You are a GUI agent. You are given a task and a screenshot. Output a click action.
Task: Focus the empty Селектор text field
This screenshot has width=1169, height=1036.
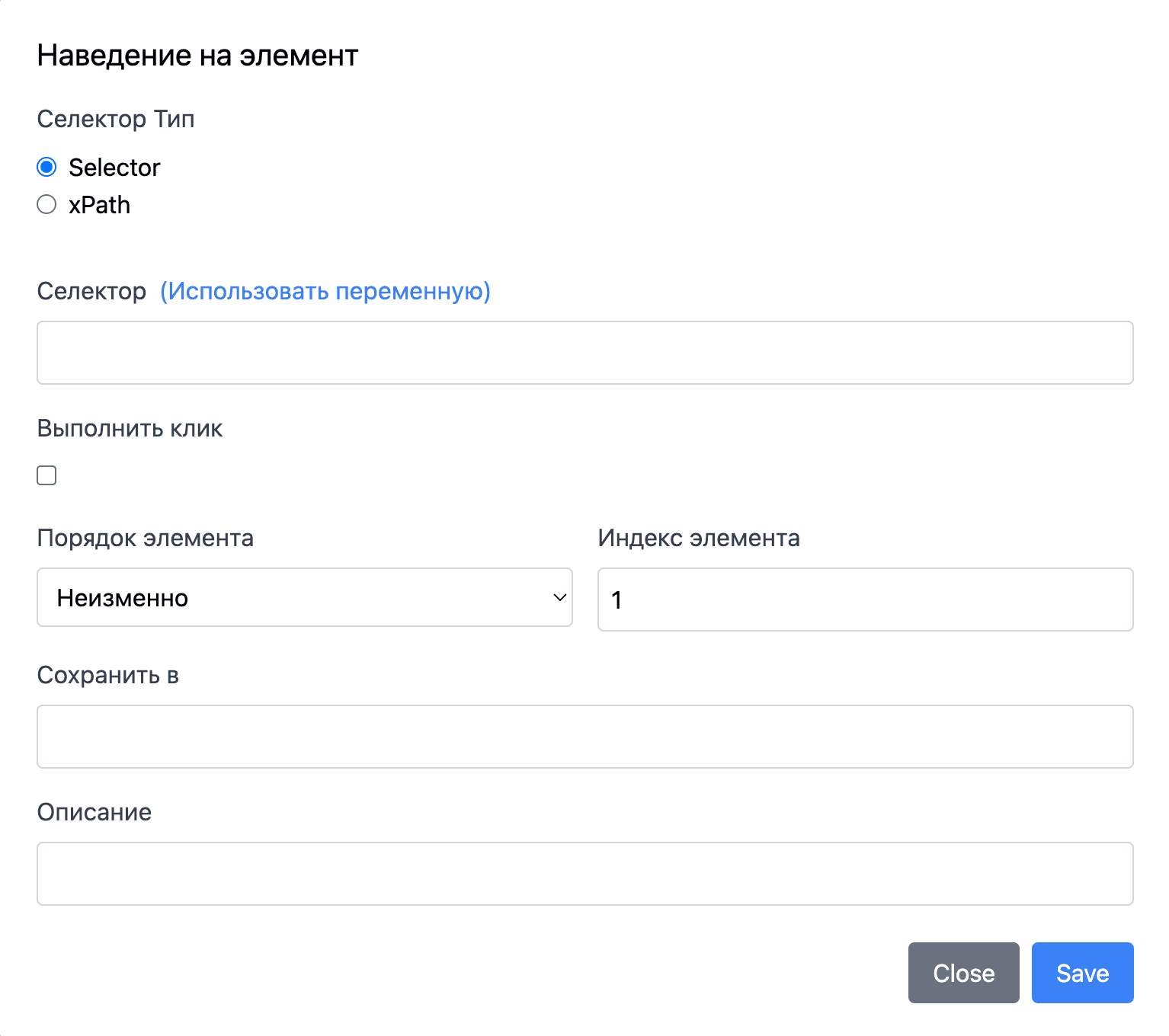coord(584,353)
